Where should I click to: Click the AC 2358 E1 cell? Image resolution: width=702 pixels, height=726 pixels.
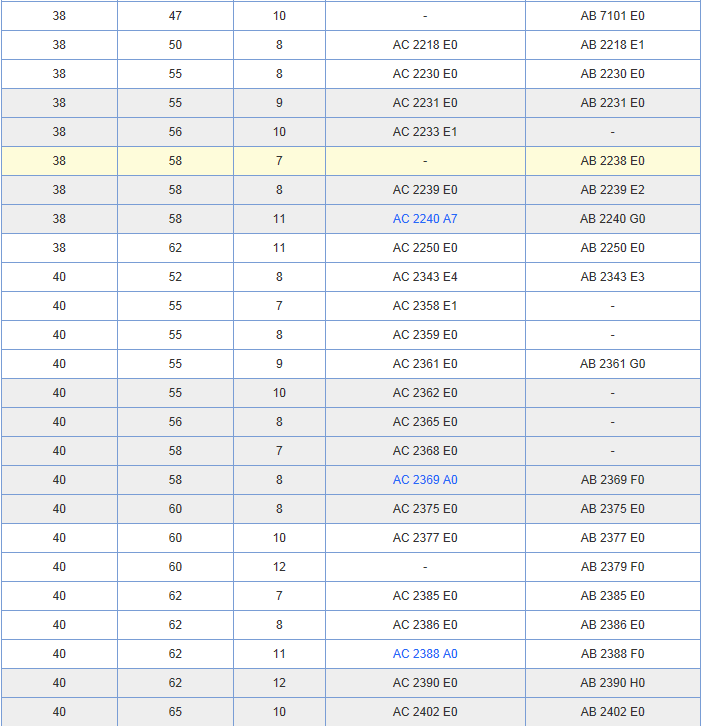(425, 306)
